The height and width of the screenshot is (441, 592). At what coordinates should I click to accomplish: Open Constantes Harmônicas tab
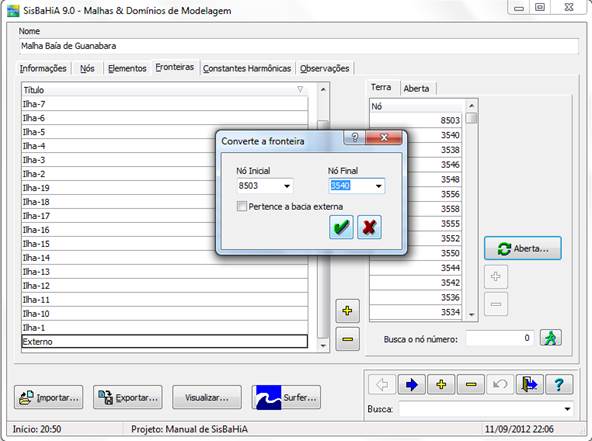tap(247, 68)
